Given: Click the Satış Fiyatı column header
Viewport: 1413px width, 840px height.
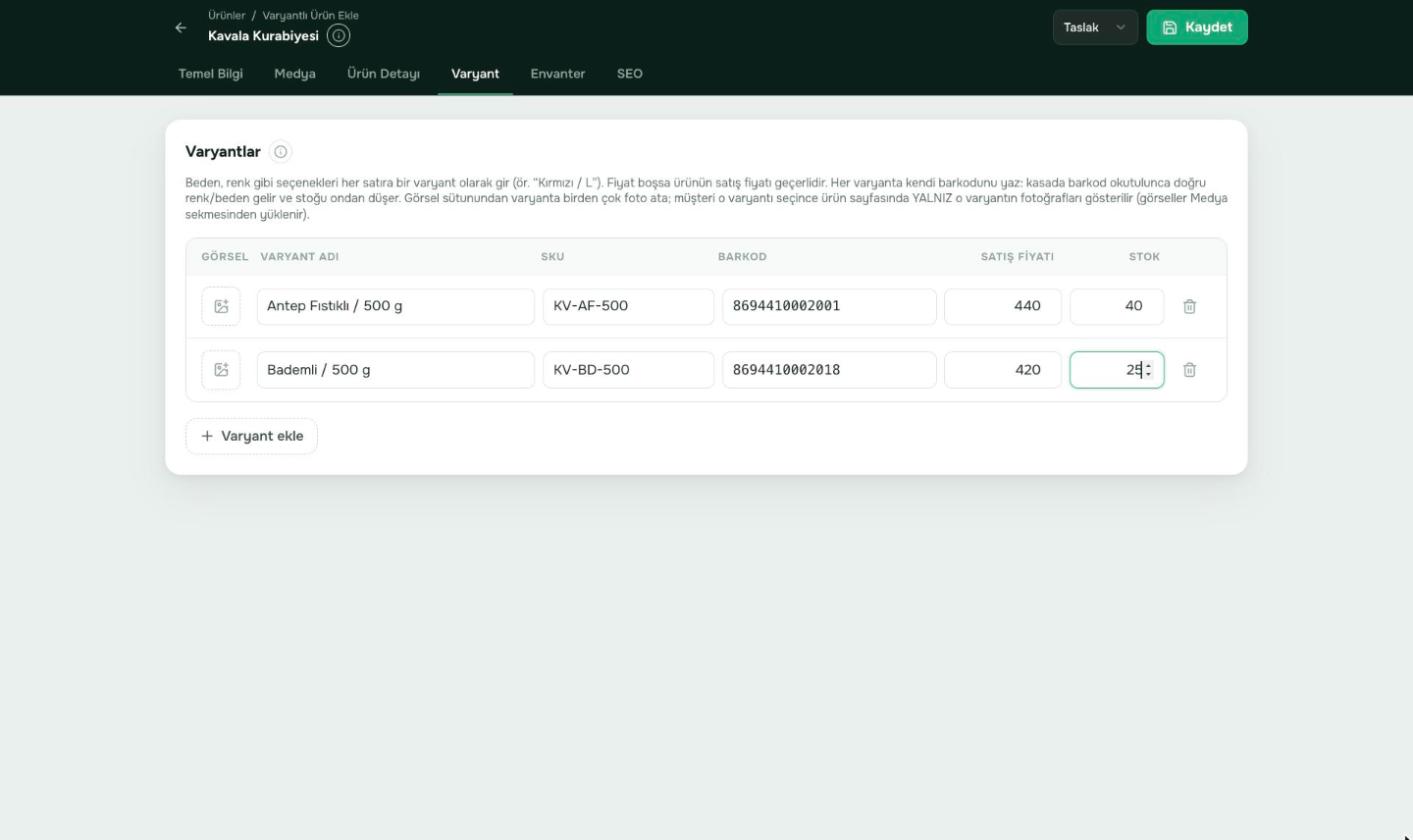Looking at the screenshot, I should (x=1017, y=257).
